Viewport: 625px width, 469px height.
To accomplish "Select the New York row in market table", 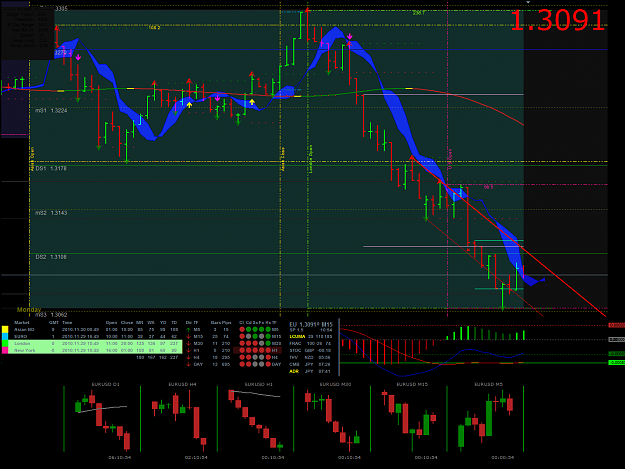I will (95, 350).
